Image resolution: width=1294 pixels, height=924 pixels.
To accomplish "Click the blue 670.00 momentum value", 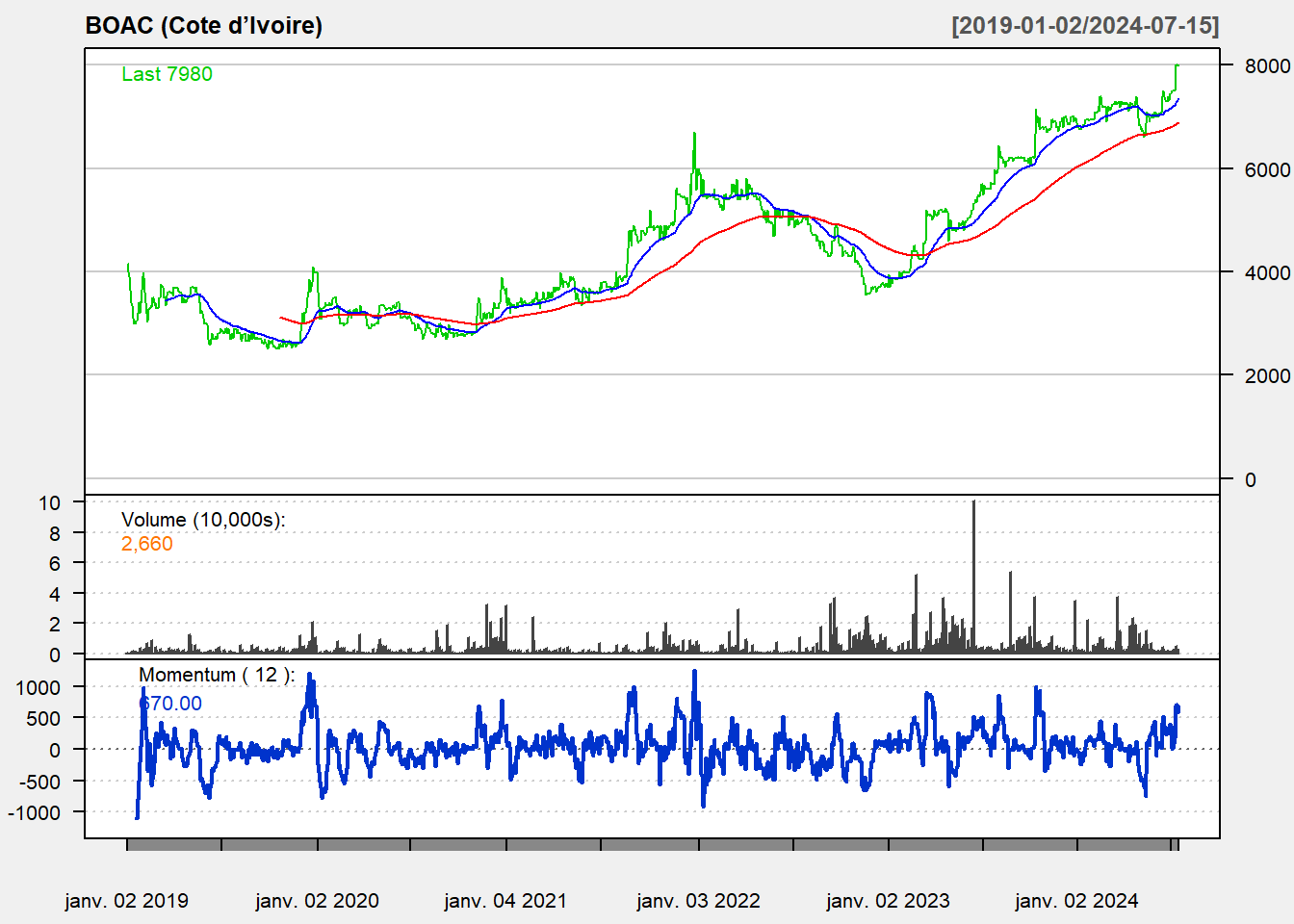I will 171,704.
